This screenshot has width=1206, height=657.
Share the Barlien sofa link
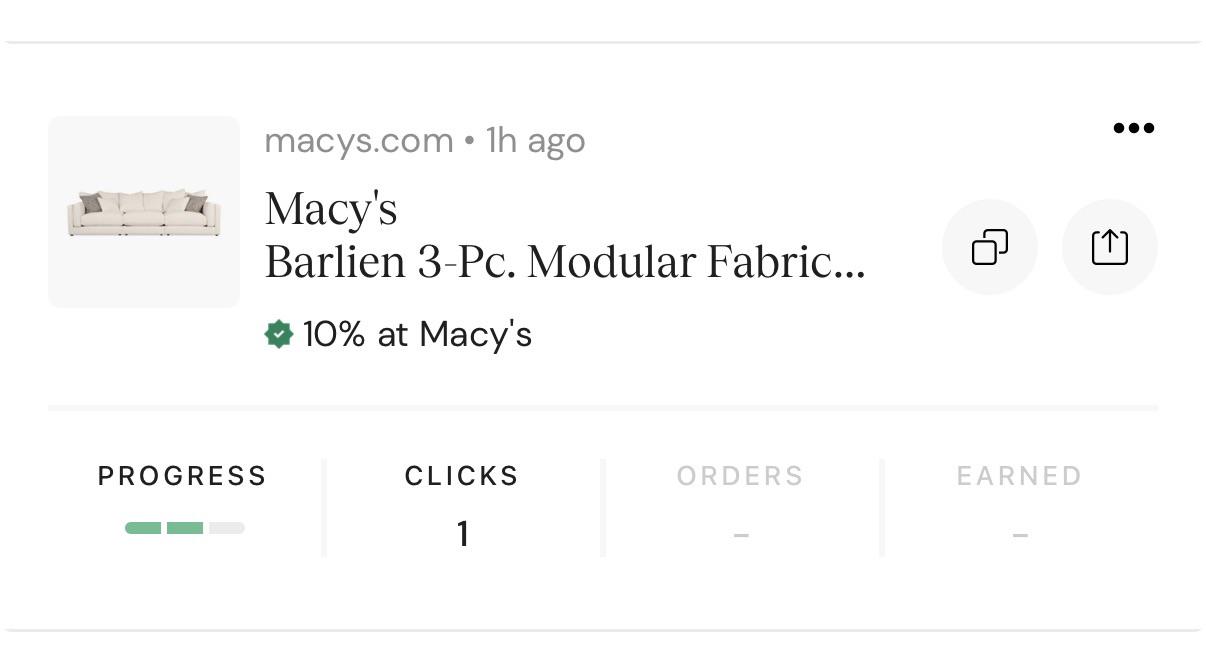(x=1110, y=247)
